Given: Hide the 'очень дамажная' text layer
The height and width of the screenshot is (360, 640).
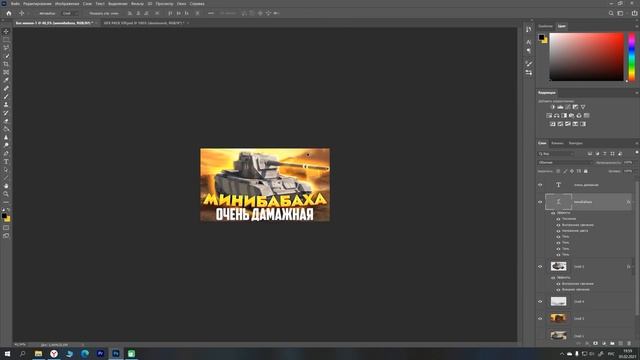Looking at the screenshot, I should [x=540, y=185].
